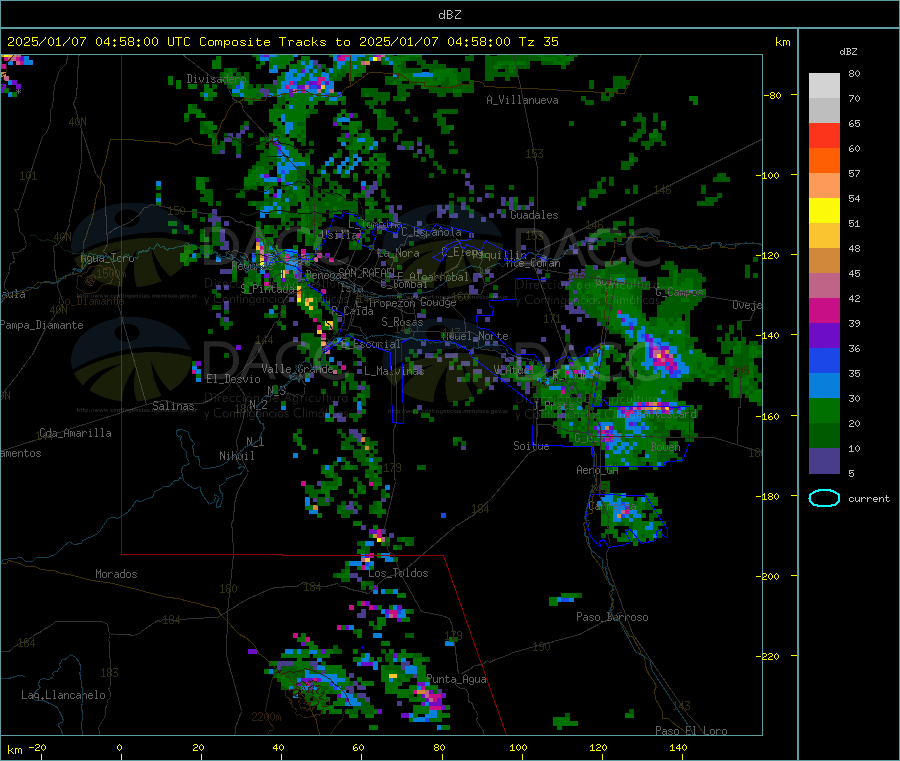Image resolution: width=900 pixels, height=761 pixels.
Task: Select the red 60-65 dBZ legend swatch
Action: (824, 135)
